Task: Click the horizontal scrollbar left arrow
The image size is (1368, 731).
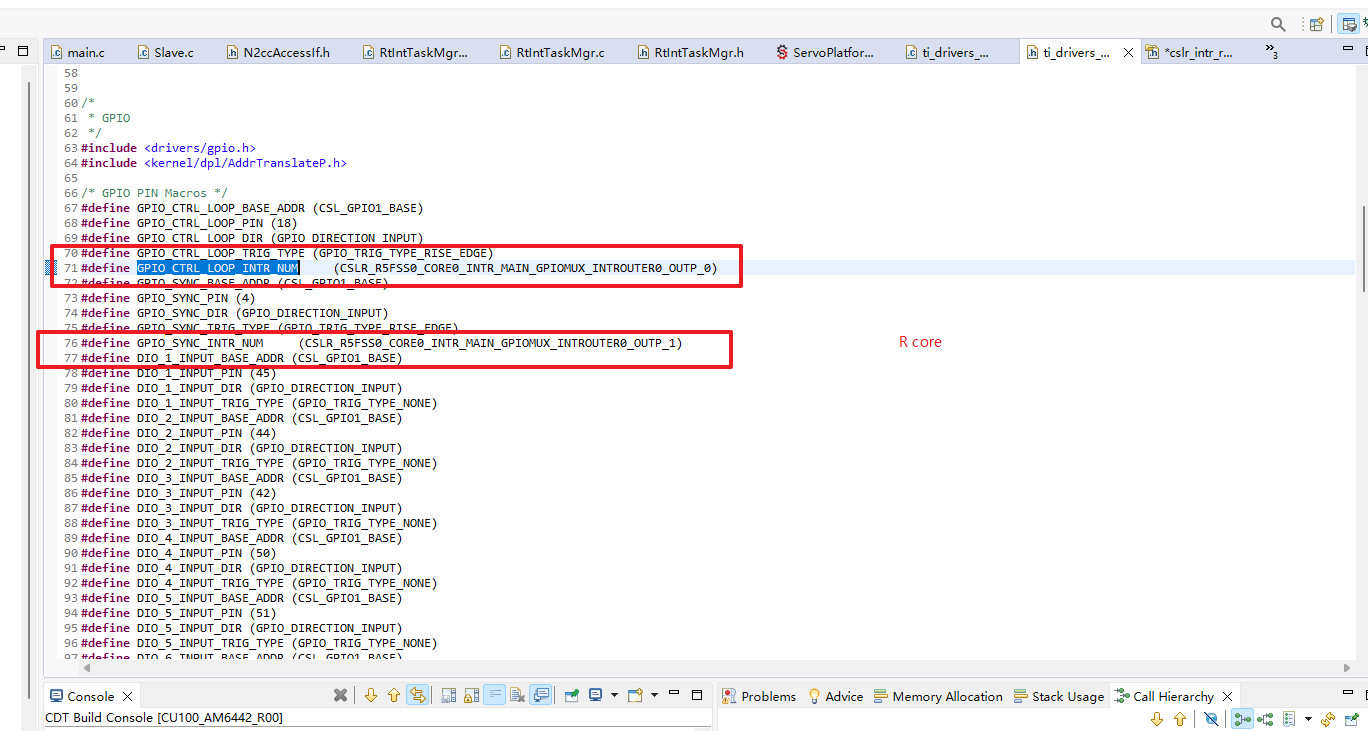Action: pyautogui.click(x=86, y=667)
